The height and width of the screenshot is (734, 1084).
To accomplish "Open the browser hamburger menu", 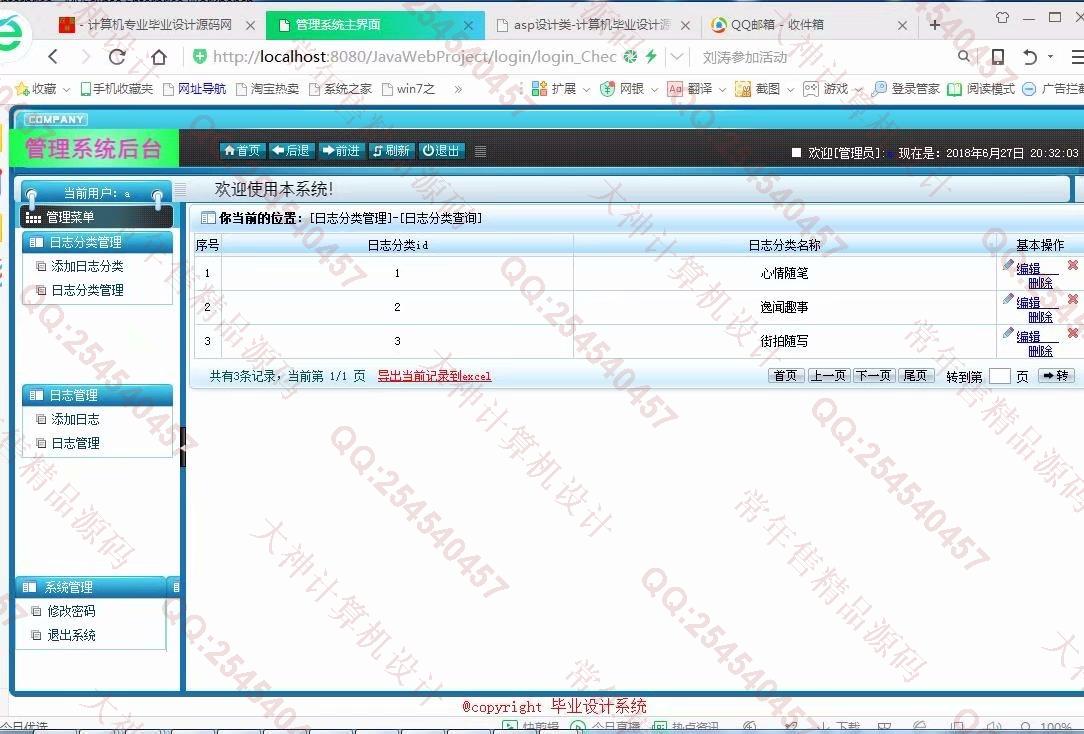I will click(1077, 57).
